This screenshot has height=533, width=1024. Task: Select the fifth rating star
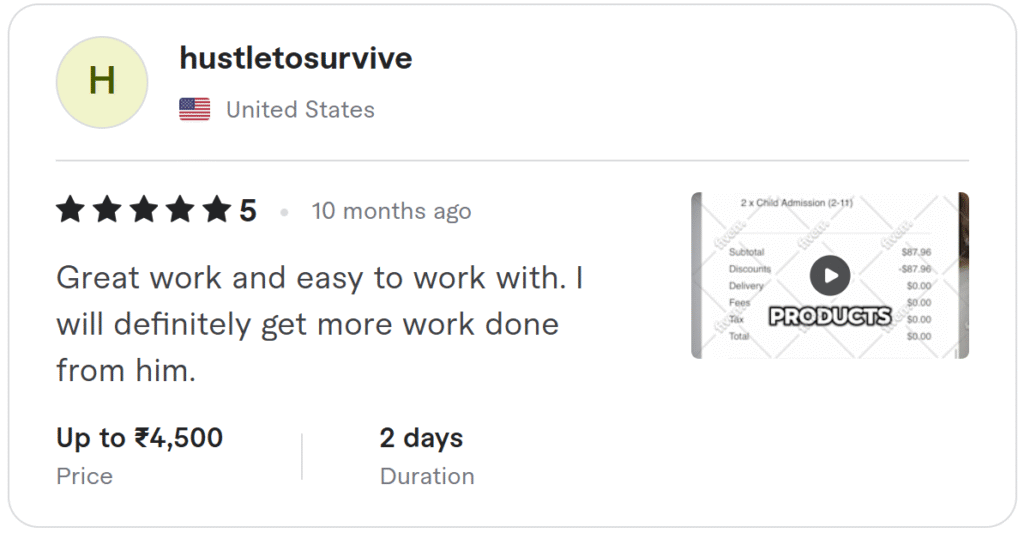click(216, 211)
